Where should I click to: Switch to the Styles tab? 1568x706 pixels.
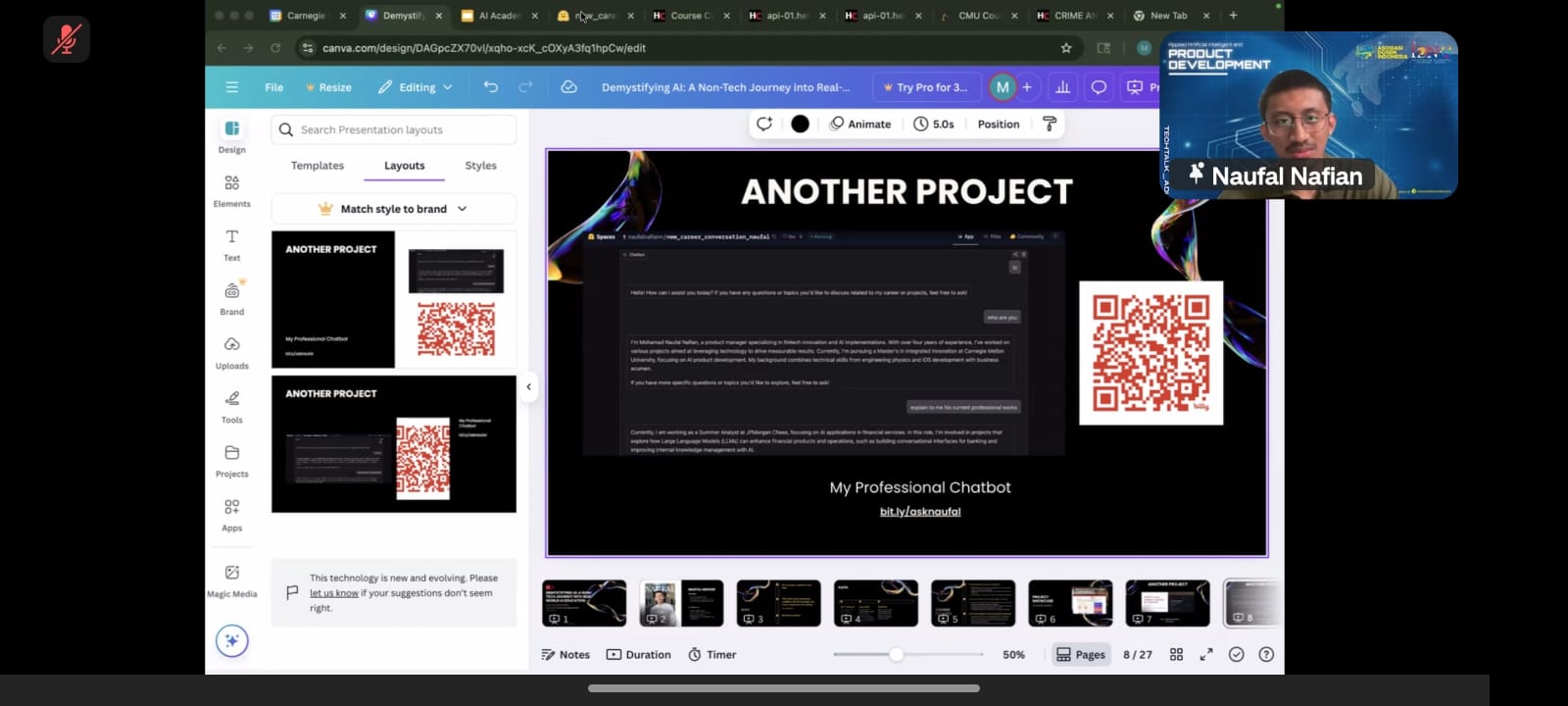[x=481, y=166]
